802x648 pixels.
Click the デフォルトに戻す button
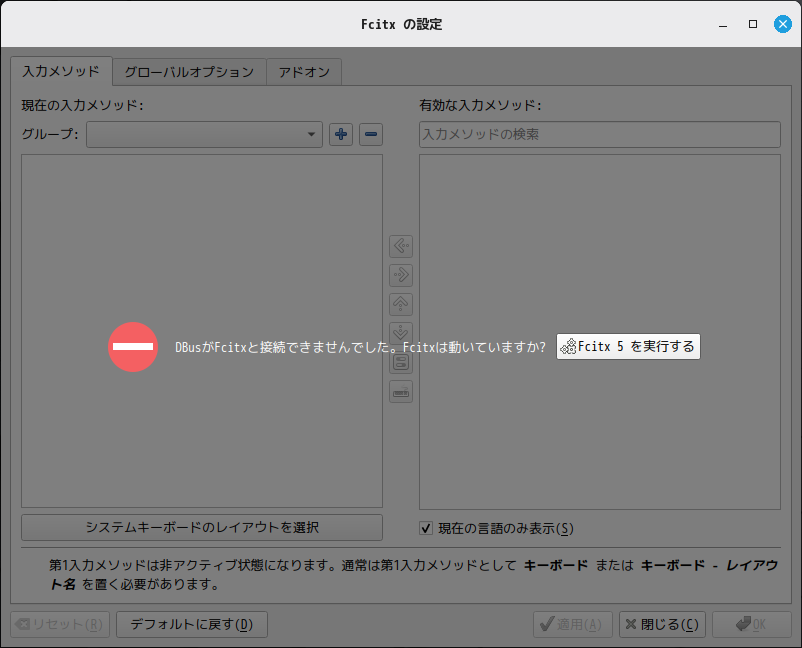tap(192, 624)
